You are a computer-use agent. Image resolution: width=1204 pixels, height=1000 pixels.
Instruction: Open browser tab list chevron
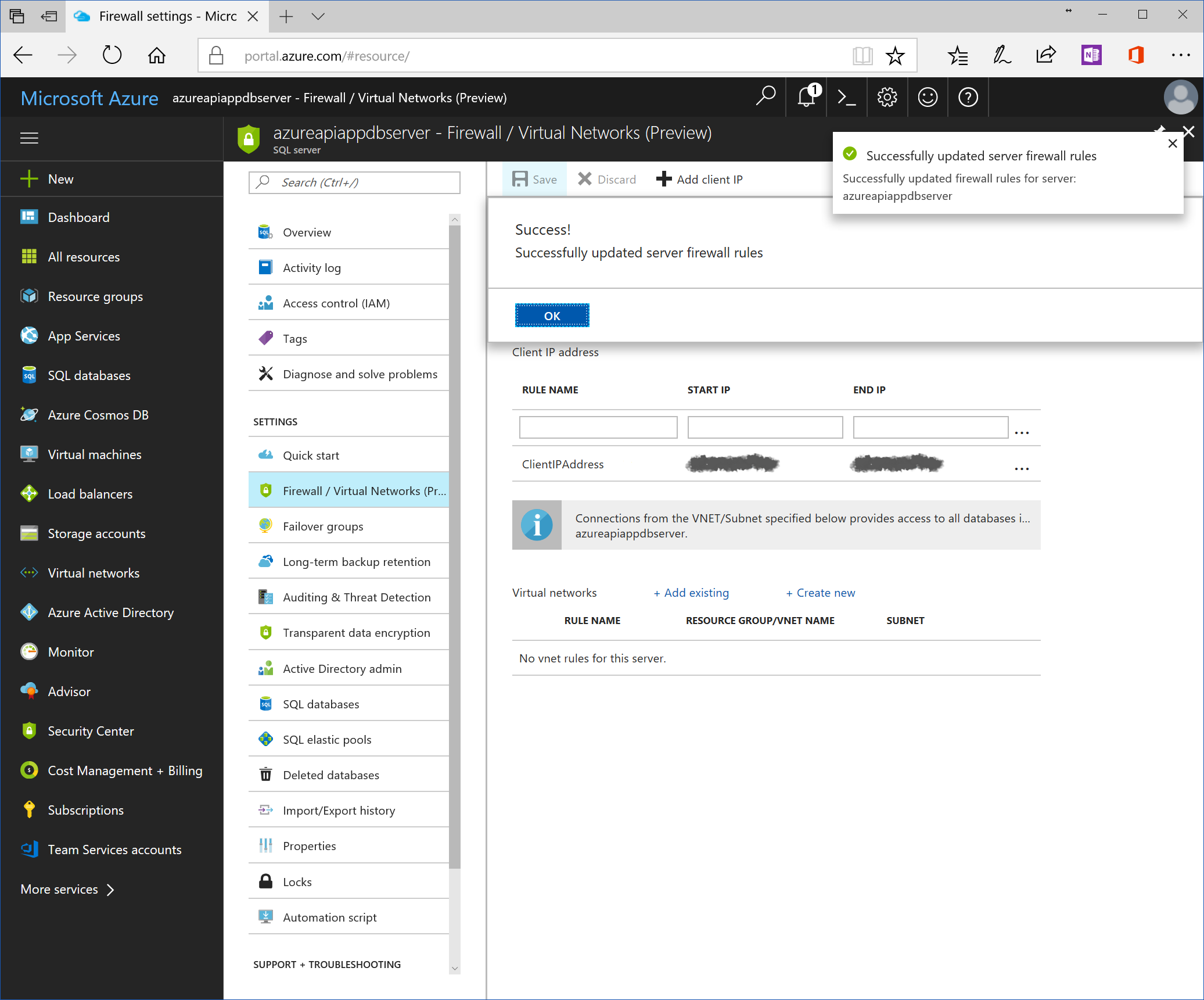318,16
